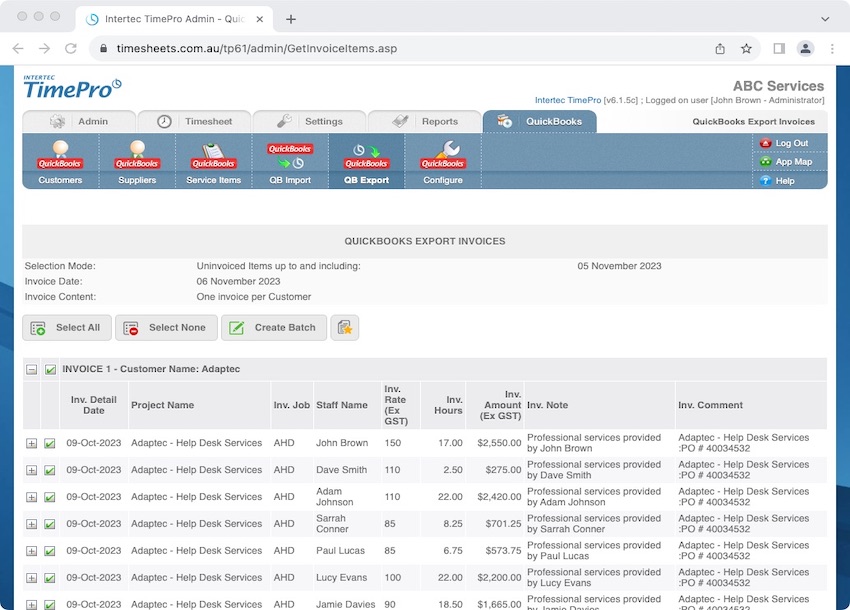Image resolution: width=850 pixels, height=610 pixels.
Task: Toggle checkbox for Jamie Davies row
Action: click(x=49, y=605)
